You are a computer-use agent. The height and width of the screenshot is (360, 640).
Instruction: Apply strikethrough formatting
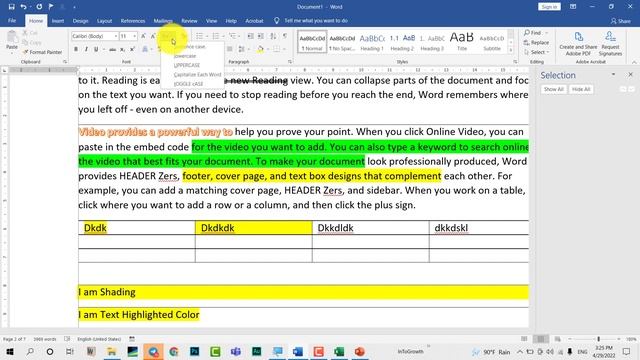(112, 49)
